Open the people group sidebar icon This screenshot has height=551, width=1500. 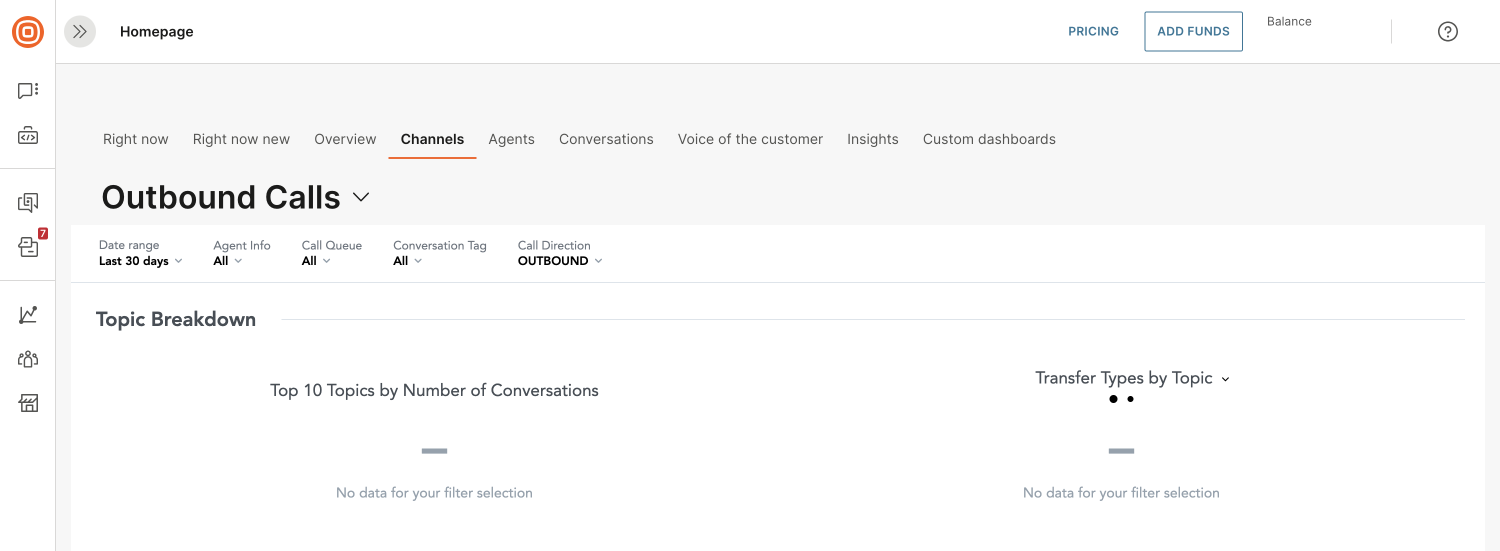(x=28, y=359)
